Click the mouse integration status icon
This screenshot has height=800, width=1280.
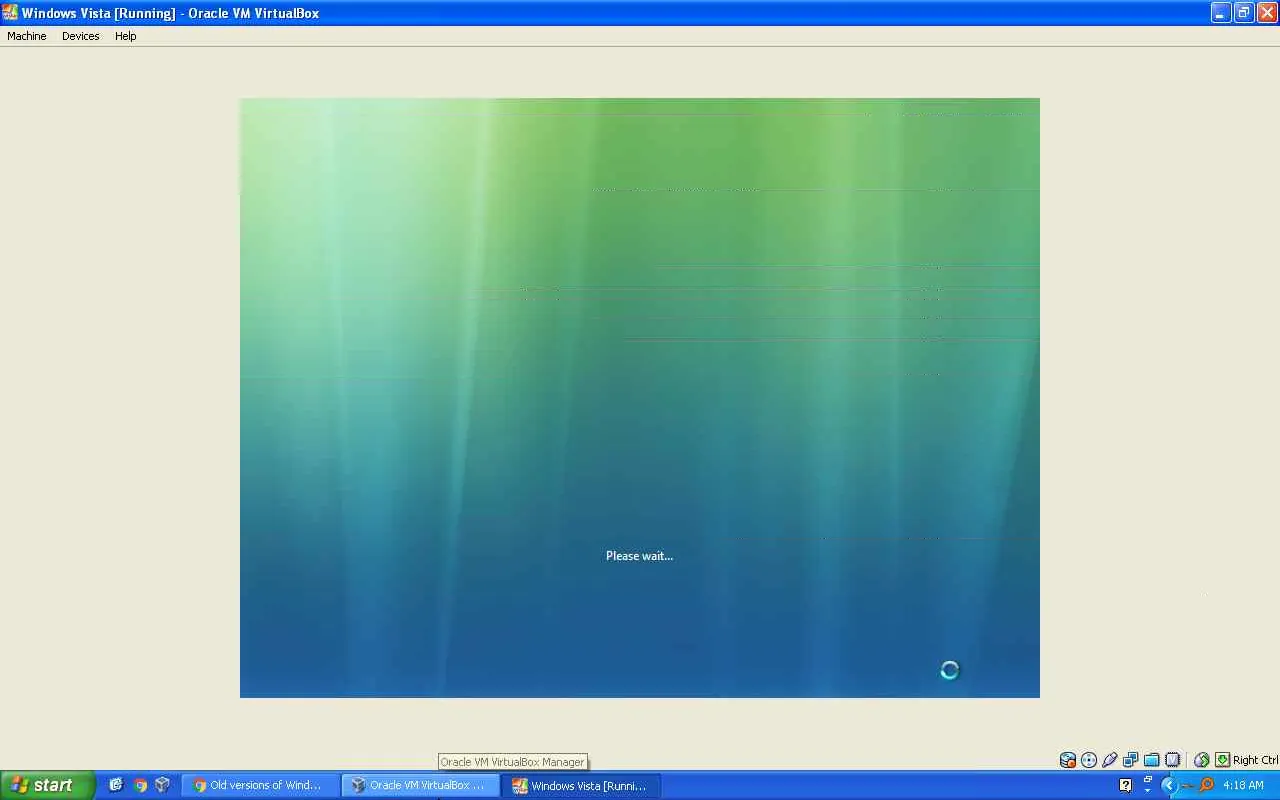pyautogui.click(x=1202, y=760)
